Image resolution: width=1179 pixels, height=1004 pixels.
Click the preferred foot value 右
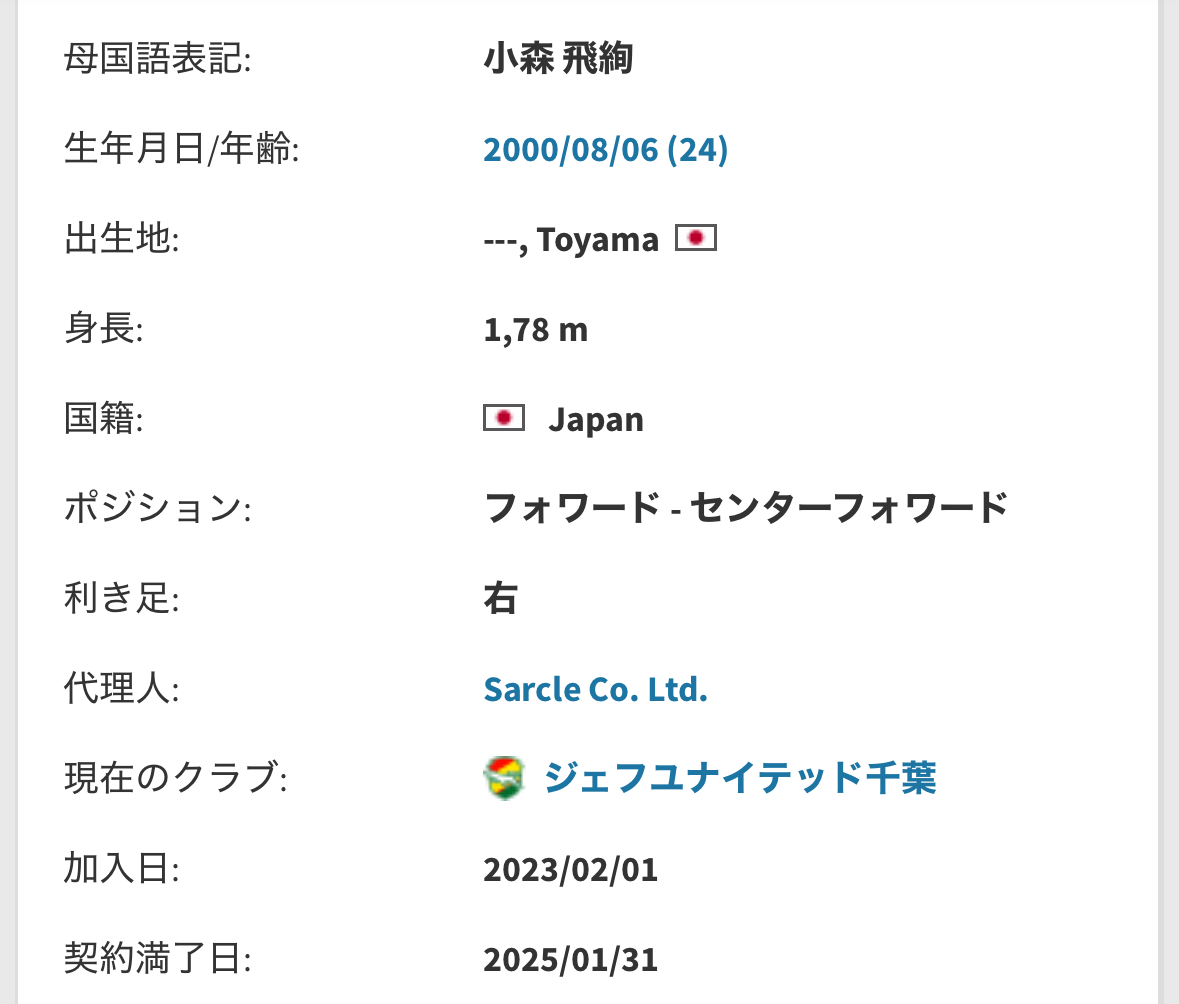[x=500, y=598]
